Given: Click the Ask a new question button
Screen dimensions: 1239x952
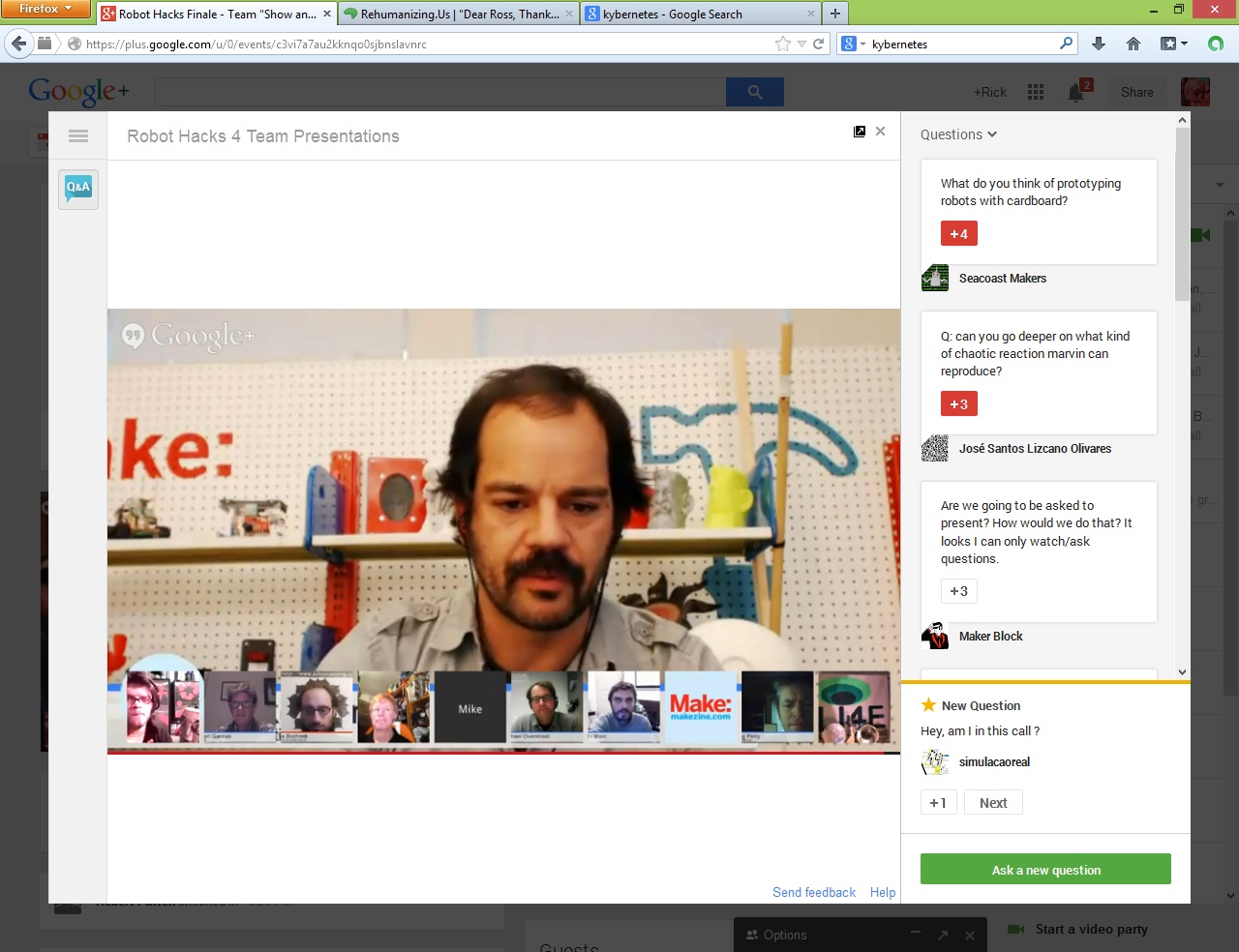Looking at the screenshot, I should point(1045,870).
